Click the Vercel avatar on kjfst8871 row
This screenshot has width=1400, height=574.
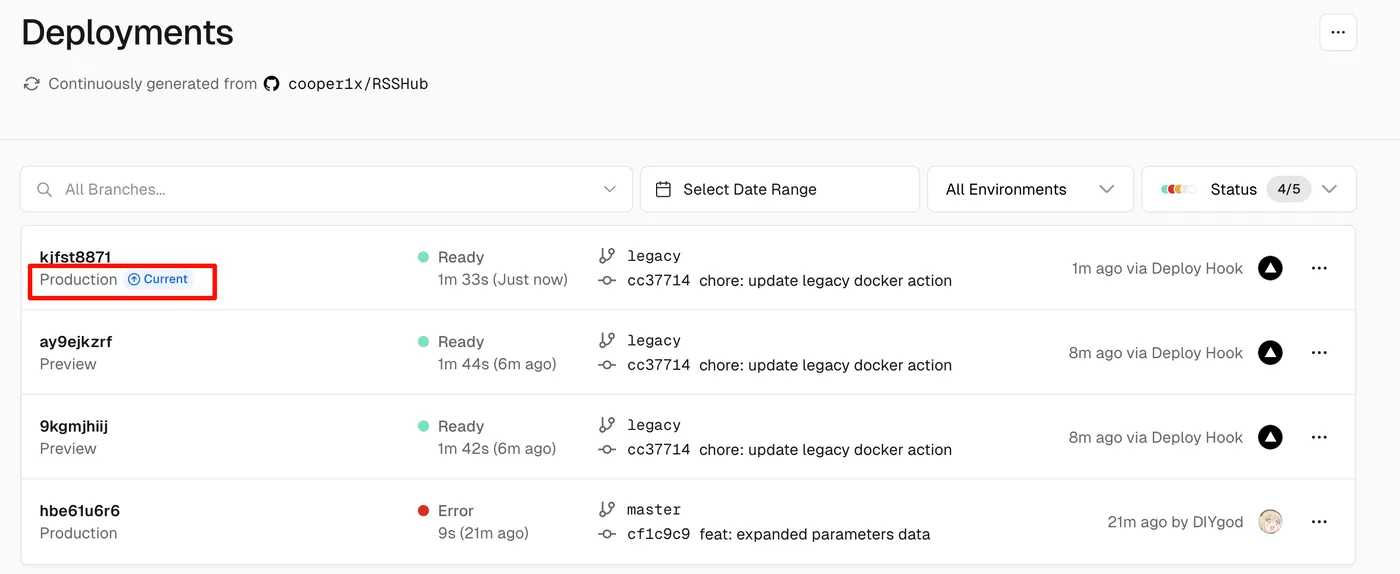click(1270, 268)
